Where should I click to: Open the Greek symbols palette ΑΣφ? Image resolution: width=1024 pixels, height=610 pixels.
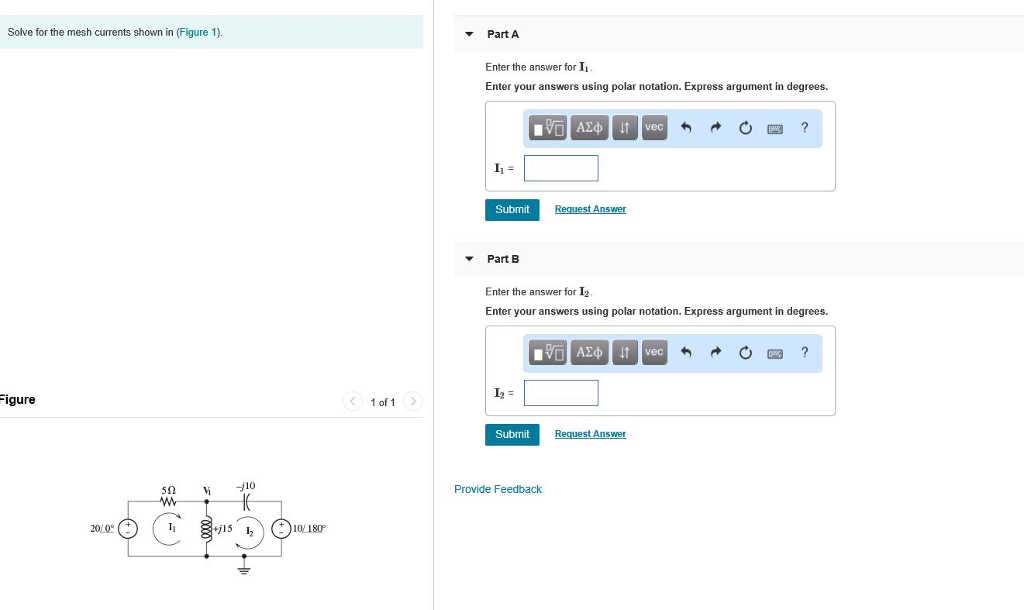589,128
